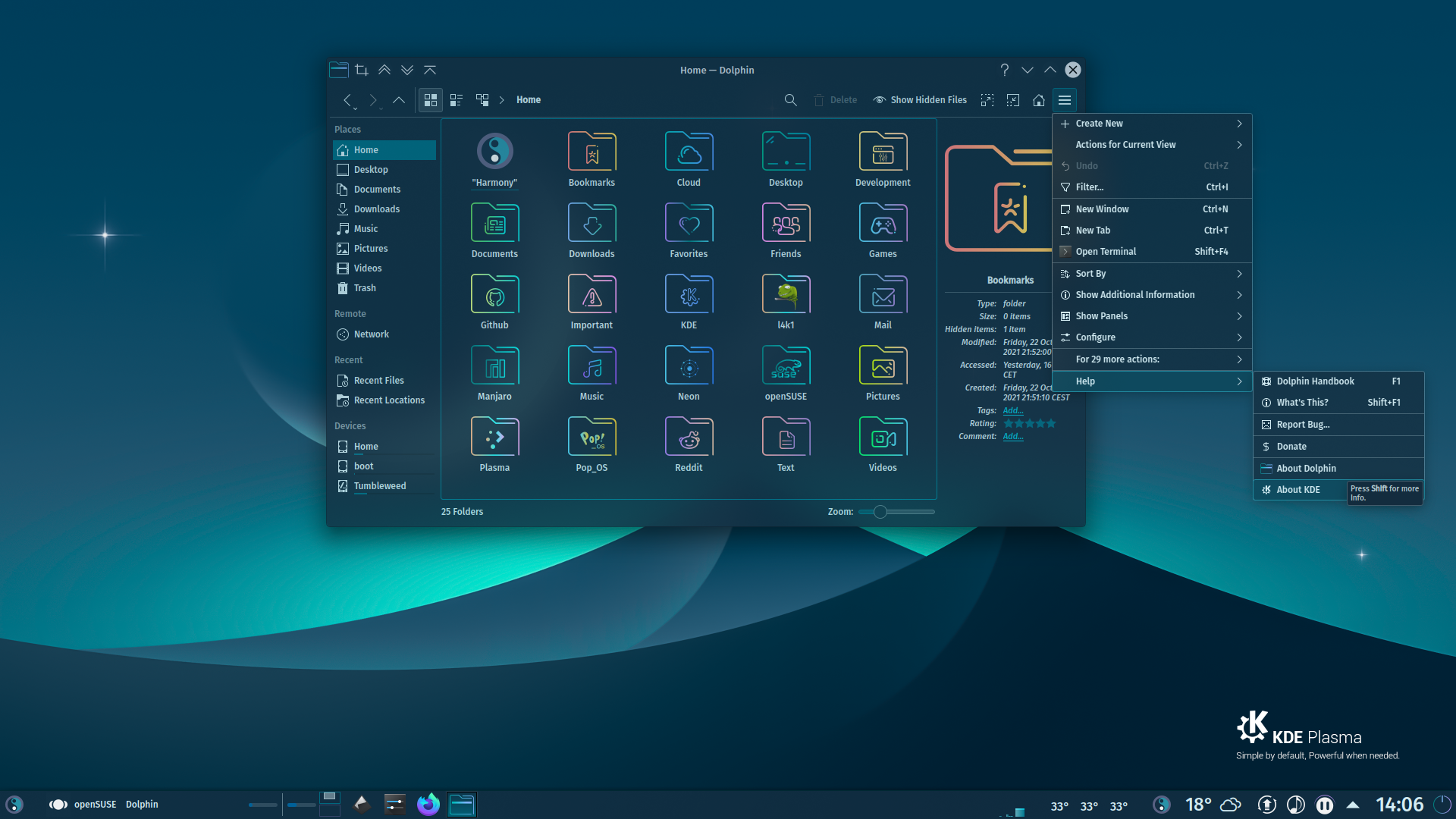Switch to compact view mode
Image resolution: width=1456 pixels, height=819 pixels.
coord(457,100)
